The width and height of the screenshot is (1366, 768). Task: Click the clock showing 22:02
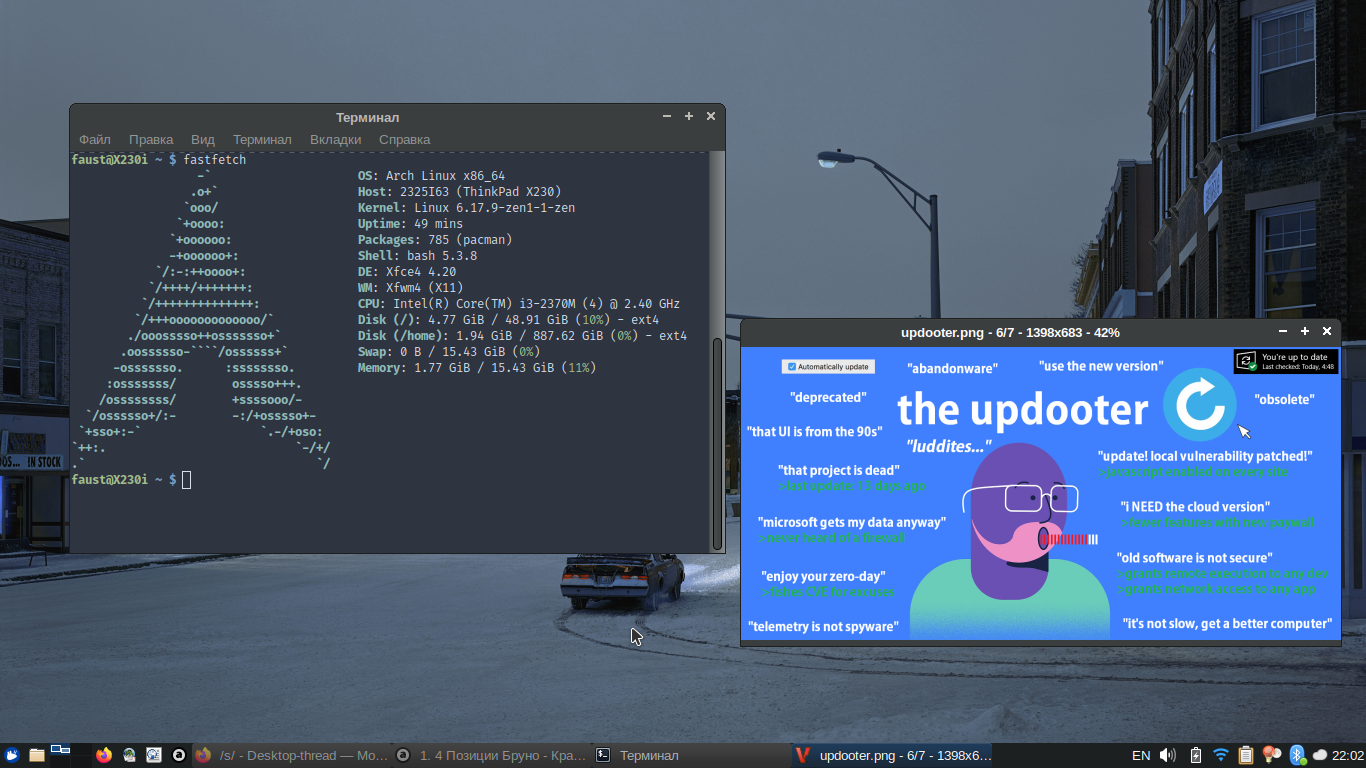[1347, 755]
